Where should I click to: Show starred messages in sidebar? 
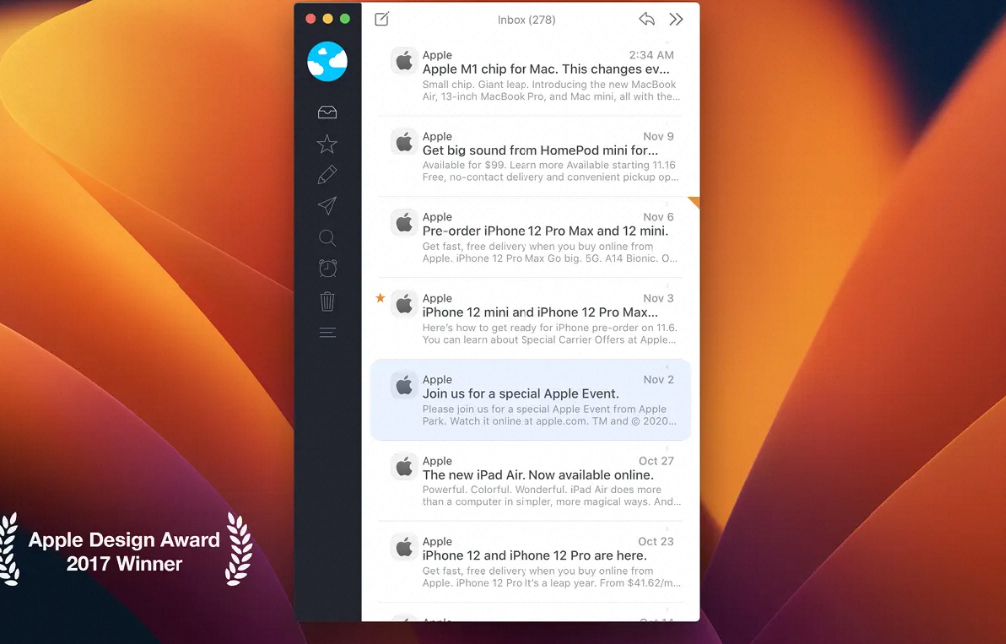(x=327, y=144)
